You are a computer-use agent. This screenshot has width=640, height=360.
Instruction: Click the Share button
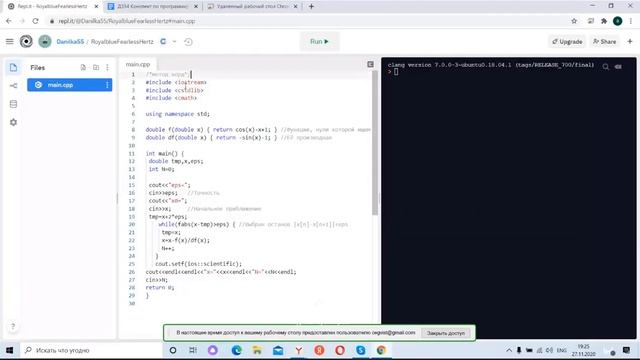tap(604, 42)
